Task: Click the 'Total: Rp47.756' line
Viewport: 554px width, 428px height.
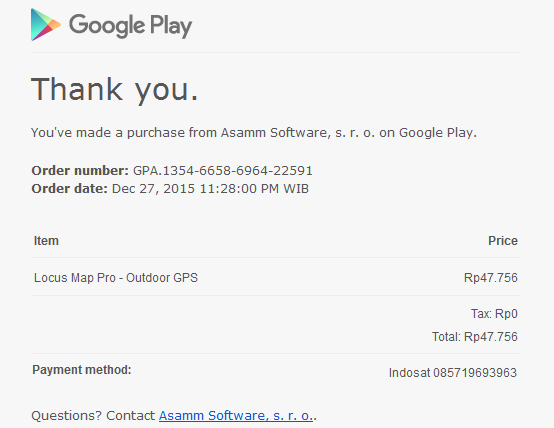Action: [x=475, y=337]
